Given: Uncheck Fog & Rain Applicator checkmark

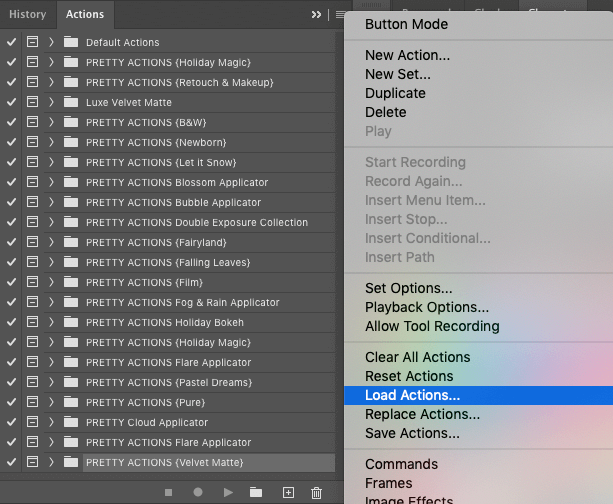Looking at the screenshot, I should click(11, 302).
